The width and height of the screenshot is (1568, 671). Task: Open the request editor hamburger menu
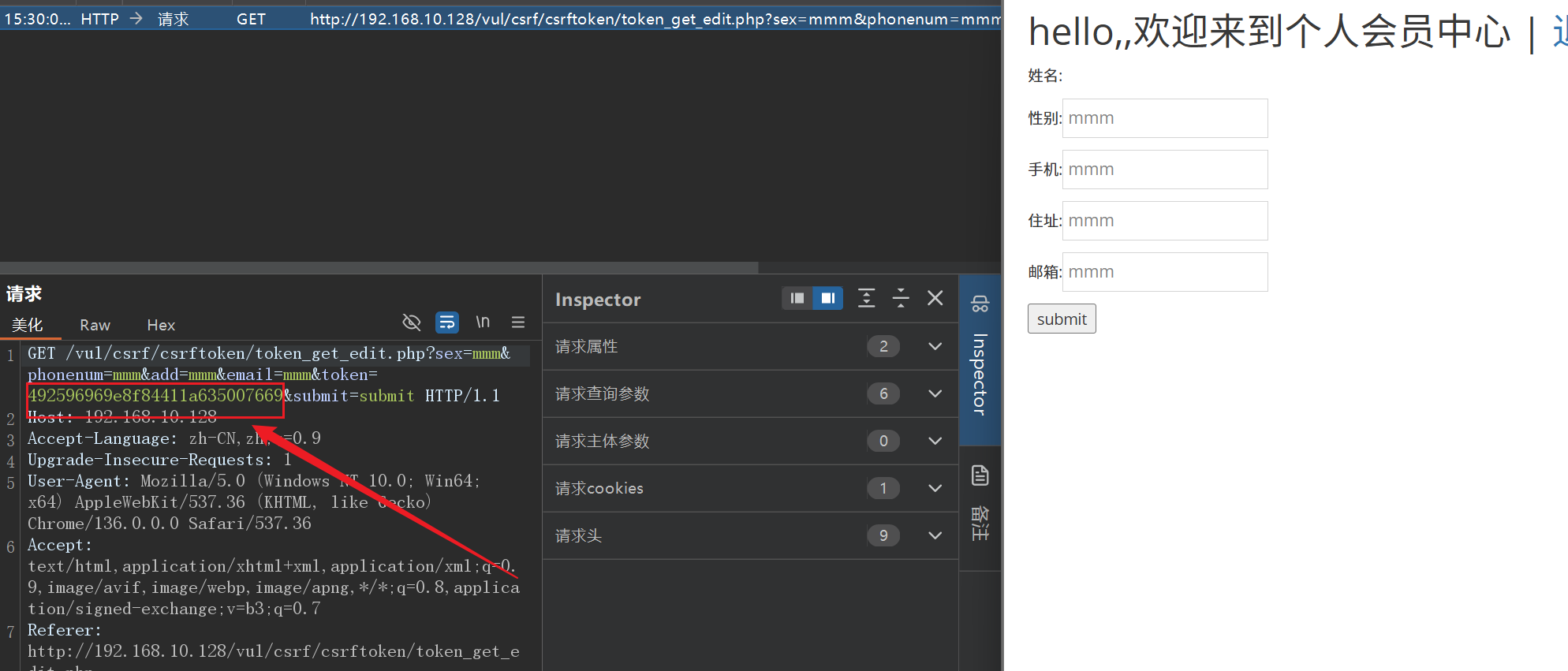[x=518, y=322]
